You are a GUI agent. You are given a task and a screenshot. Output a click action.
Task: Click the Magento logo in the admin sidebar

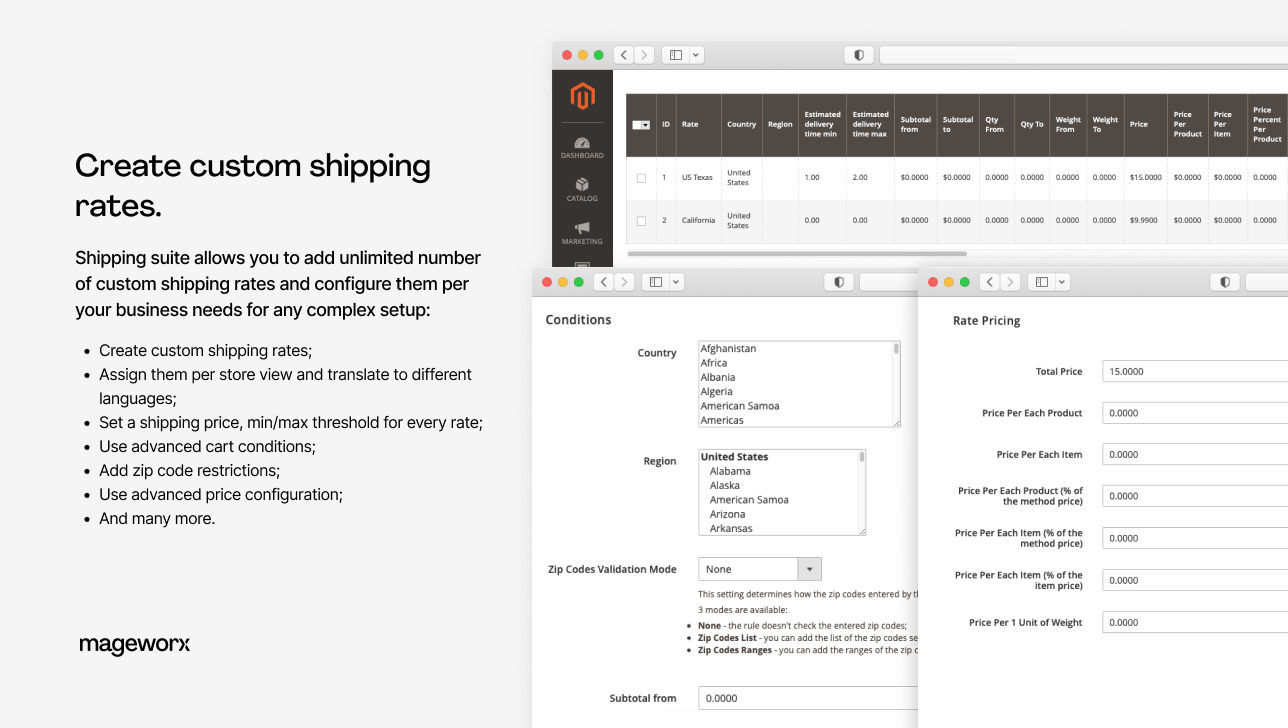coord(583,97)
